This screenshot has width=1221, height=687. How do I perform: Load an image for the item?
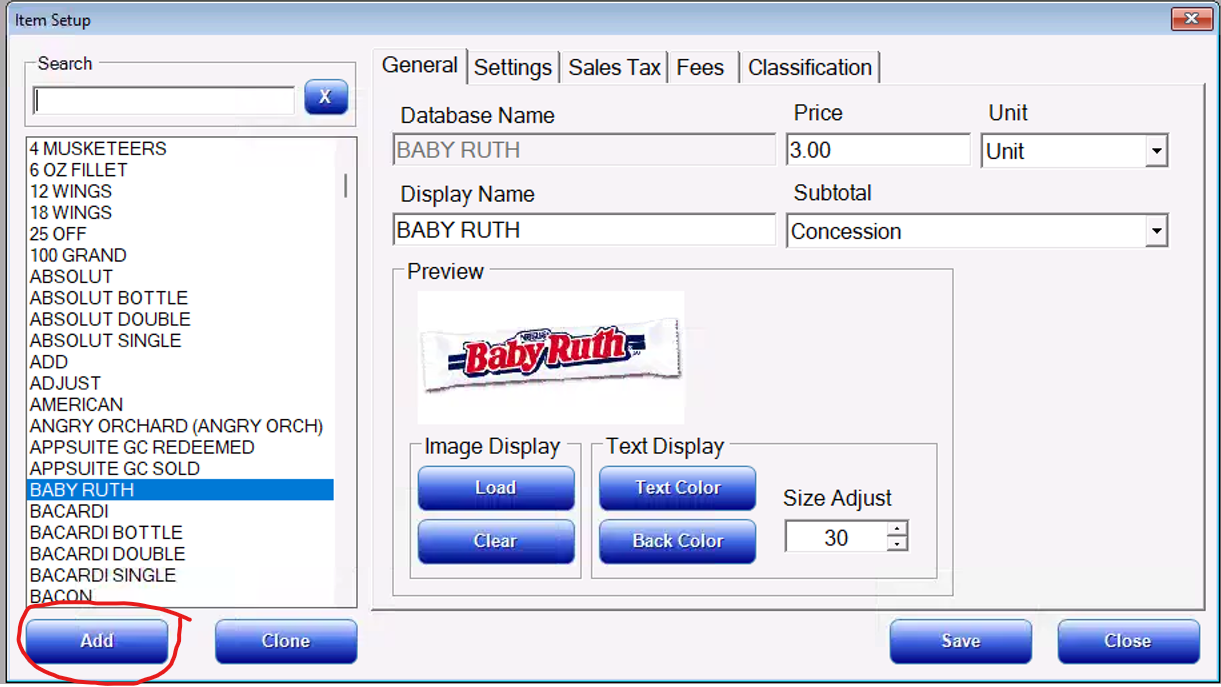(x=496, y=488)
